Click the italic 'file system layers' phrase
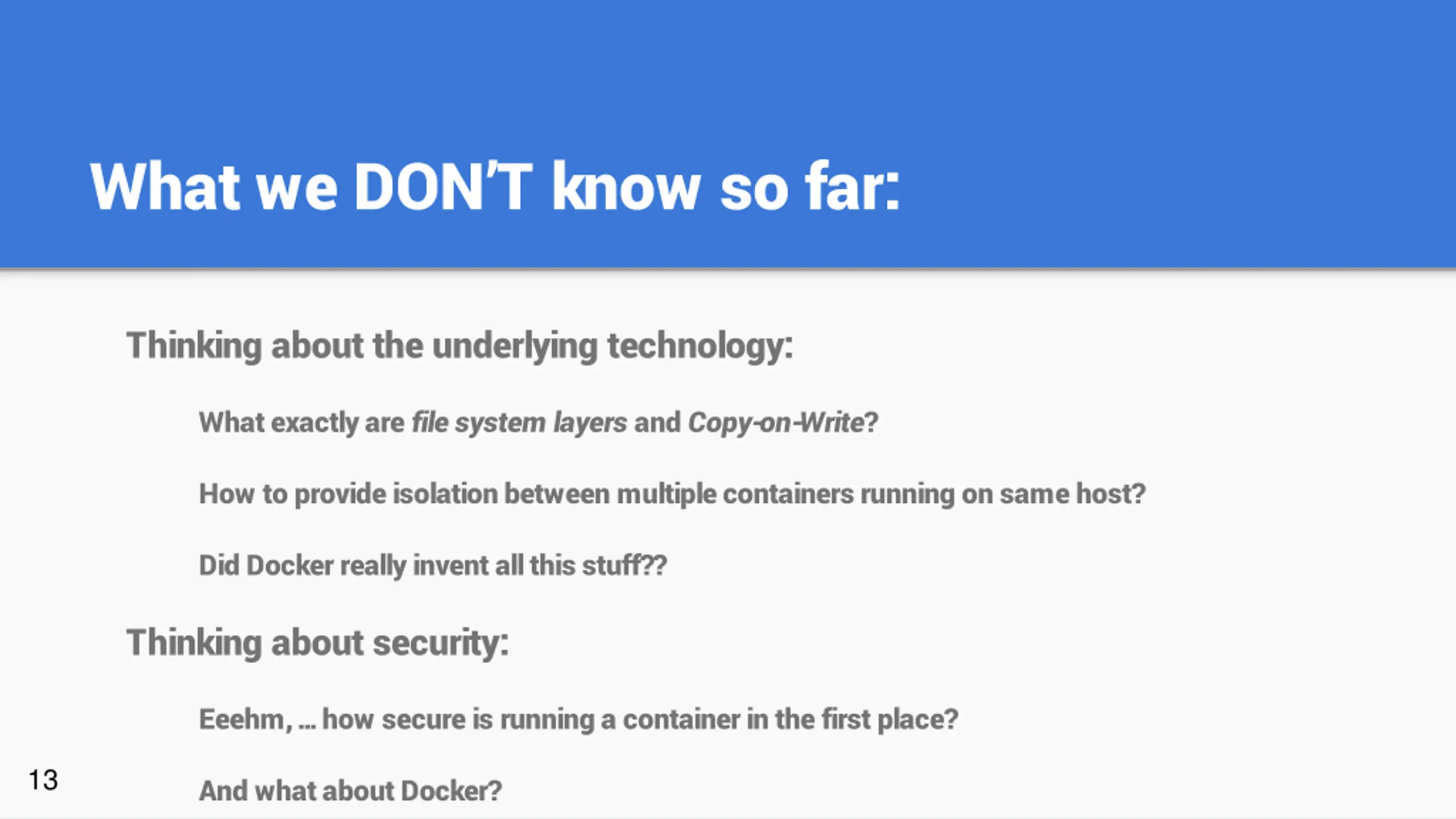1456x819 pixels. coord(519,423)
